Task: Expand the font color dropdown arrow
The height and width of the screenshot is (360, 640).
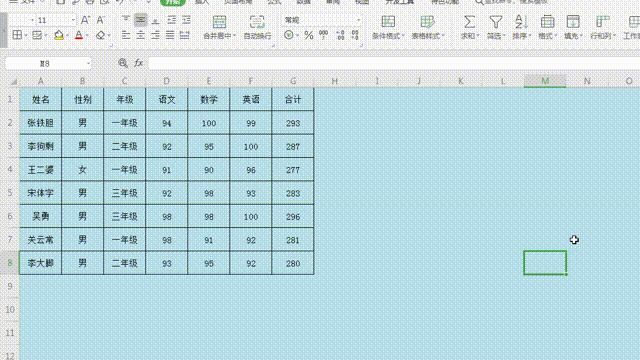Action: [87, 36]
